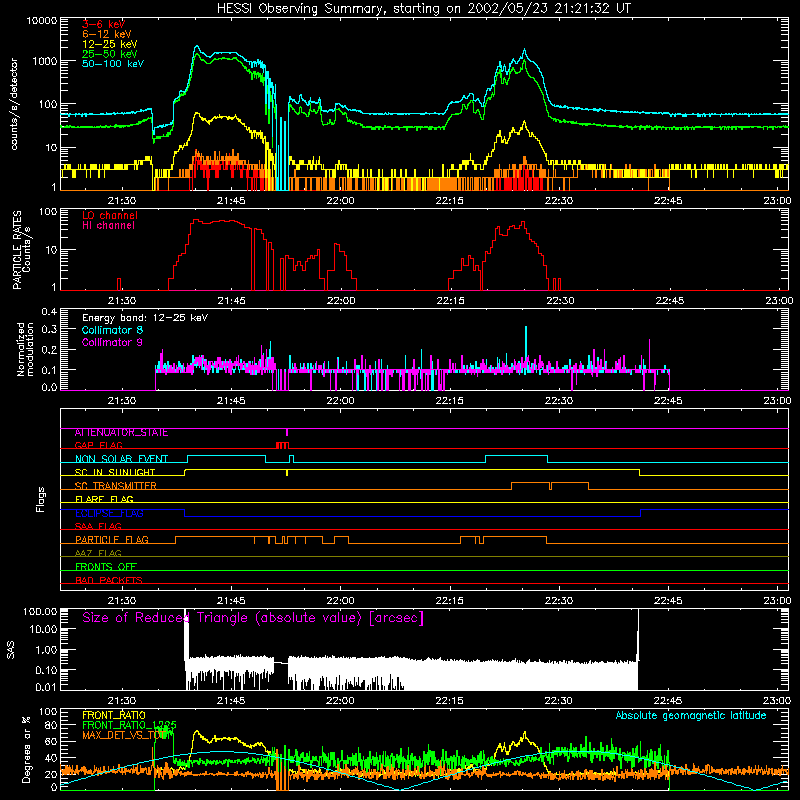
Task: Click the AAZ_FLAG label
Action: pos(98,554)
